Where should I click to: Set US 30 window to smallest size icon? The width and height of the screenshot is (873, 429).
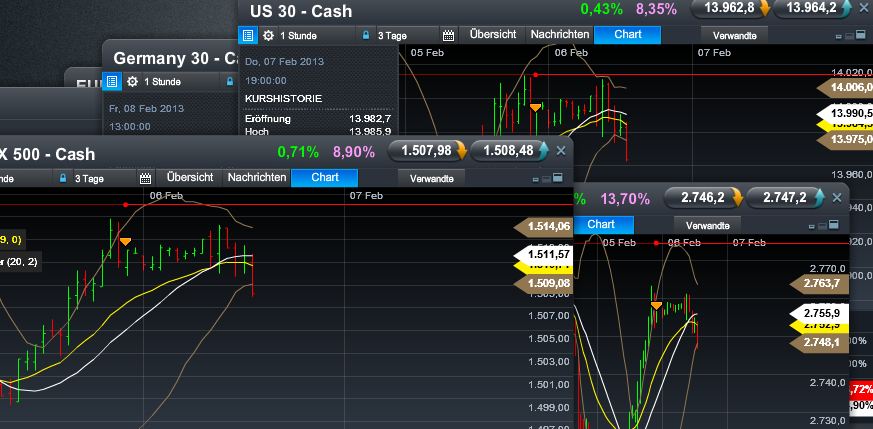pos(839,37)
